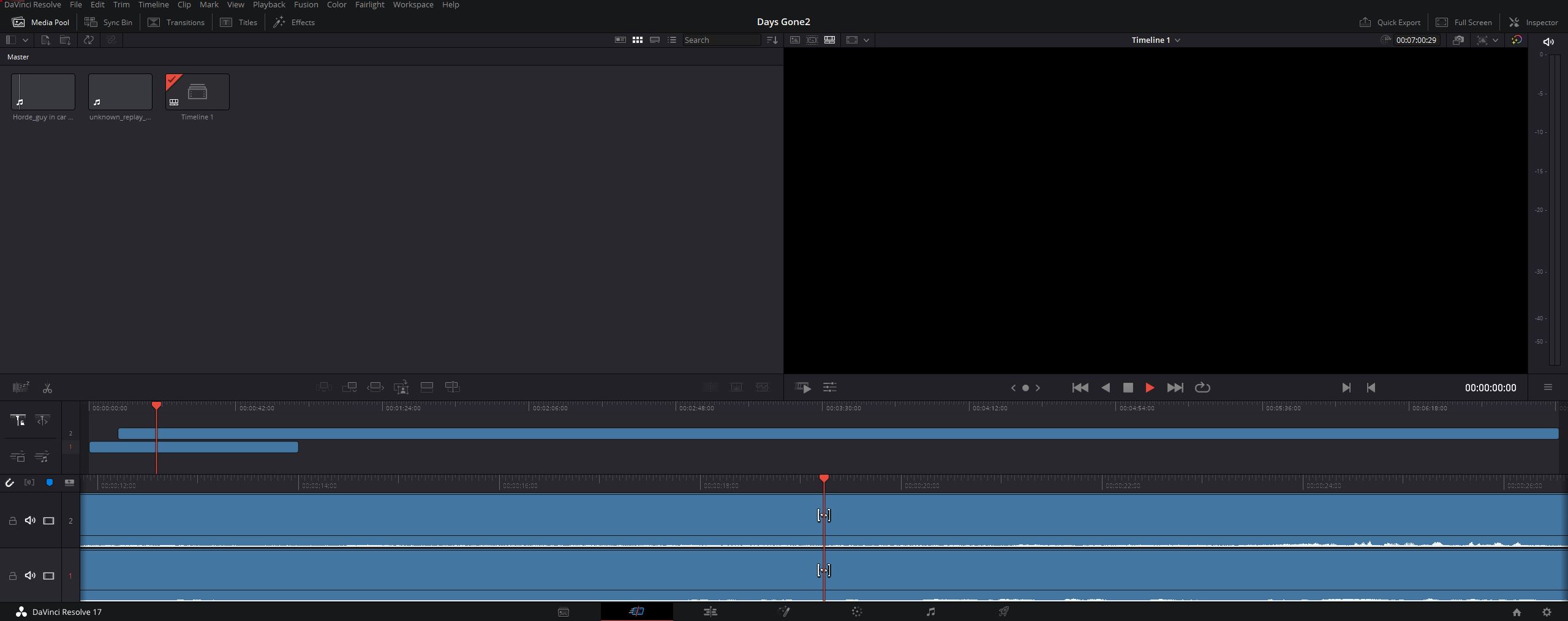The height and width of the screenshot is (621, 1568).
Task: Open the Sync Bin panel
Action: [108, 22]
